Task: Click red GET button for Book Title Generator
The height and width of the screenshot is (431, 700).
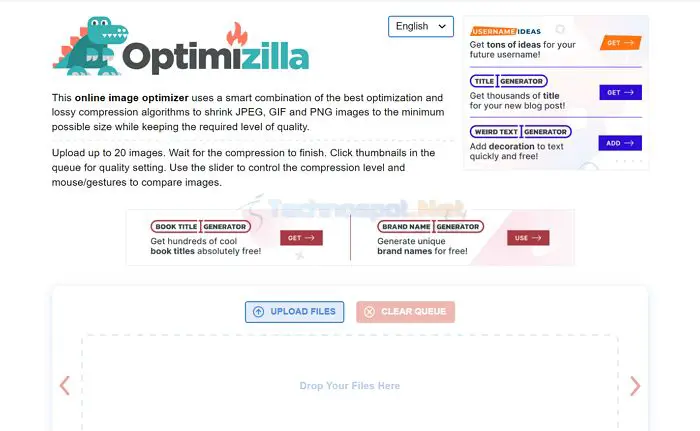Action: point(301,238)
